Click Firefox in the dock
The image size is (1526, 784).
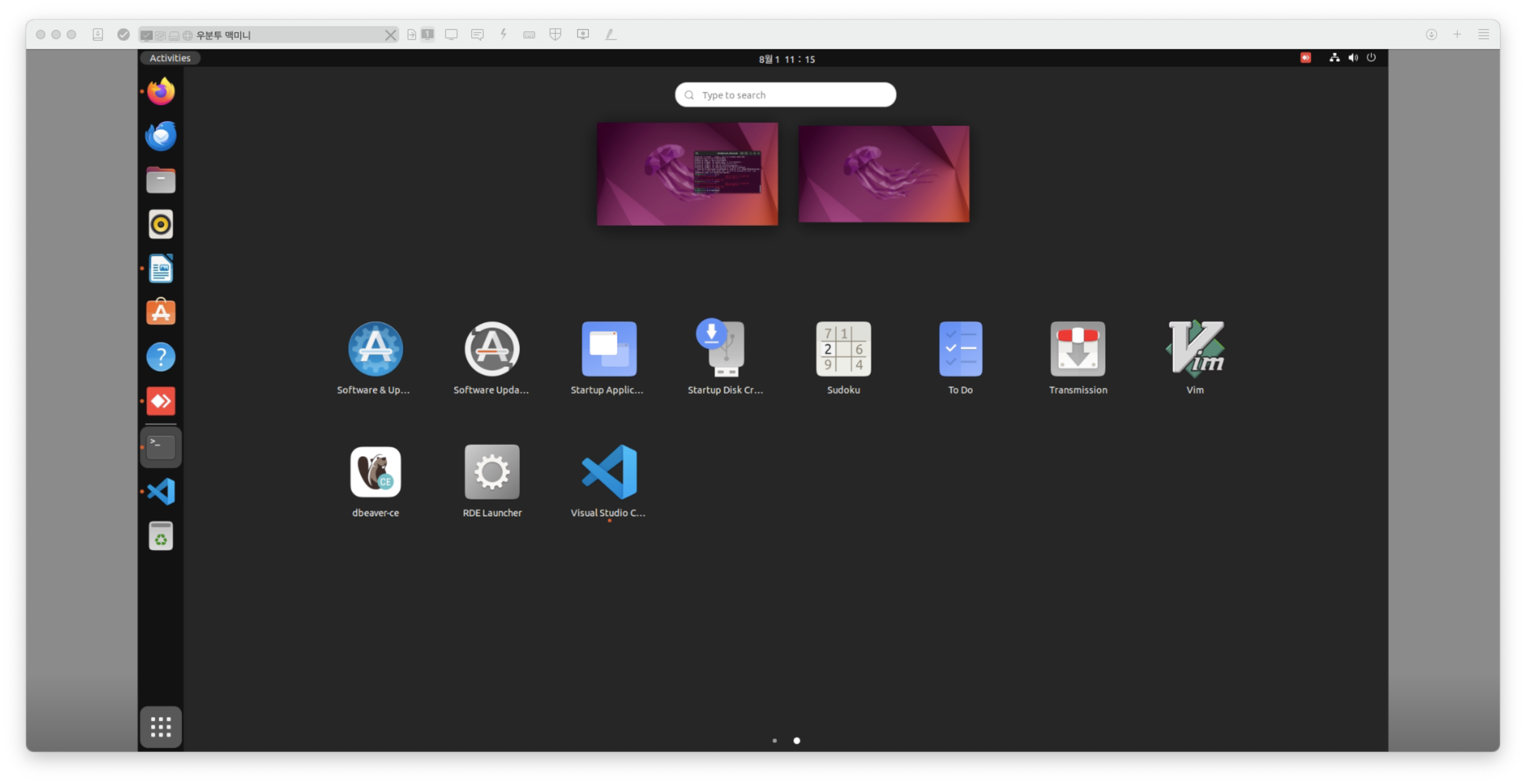point(160,92)
